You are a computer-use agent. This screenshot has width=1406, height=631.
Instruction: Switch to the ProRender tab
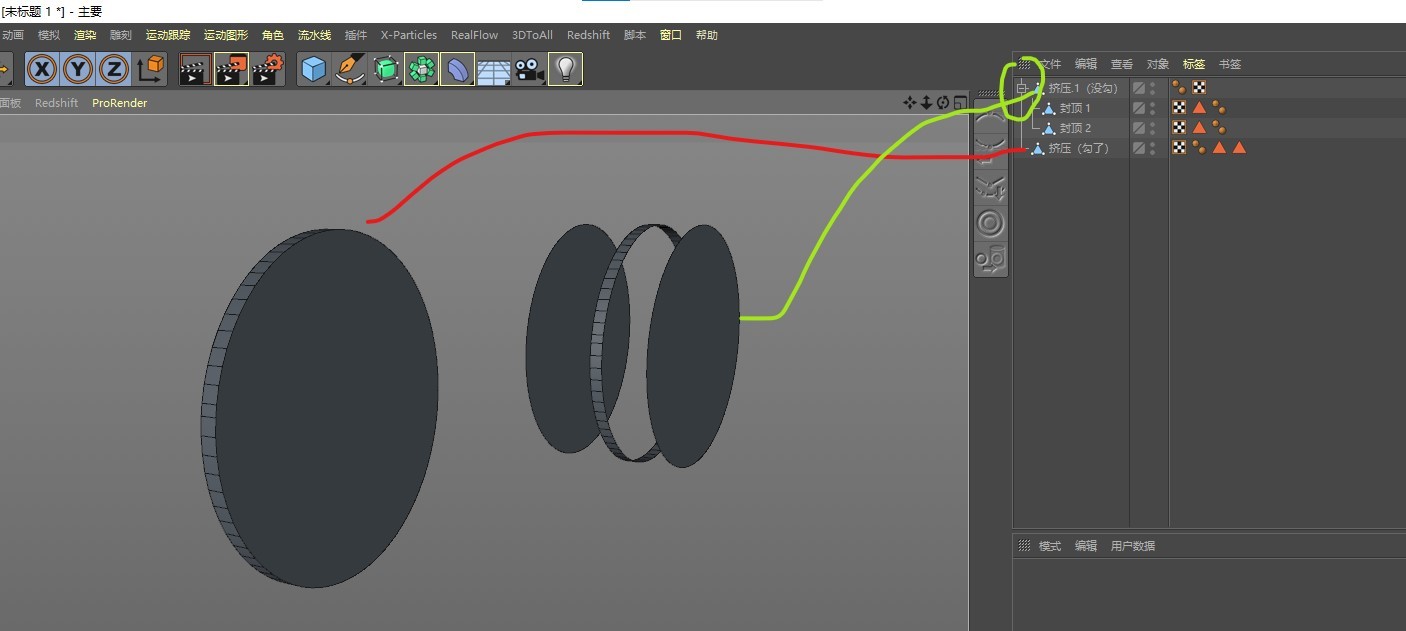[119, 103]
